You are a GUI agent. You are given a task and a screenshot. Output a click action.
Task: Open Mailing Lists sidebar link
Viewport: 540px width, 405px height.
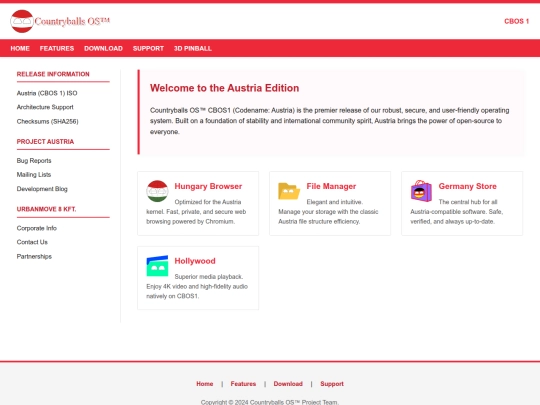(x=34, y=175)
